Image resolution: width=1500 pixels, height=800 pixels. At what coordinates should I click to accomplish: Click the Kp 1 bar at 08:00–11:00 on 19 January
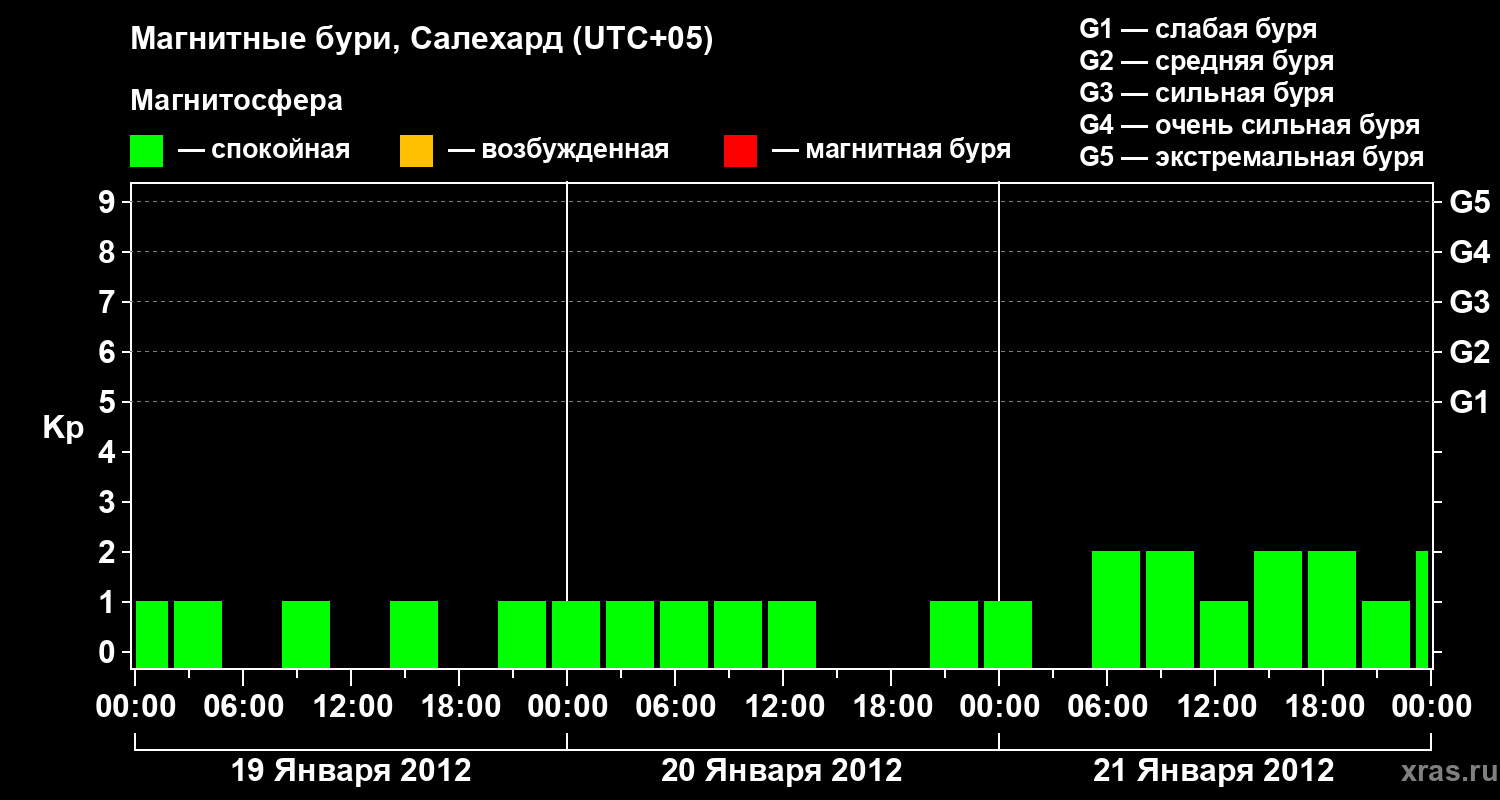tap(306, 634)
